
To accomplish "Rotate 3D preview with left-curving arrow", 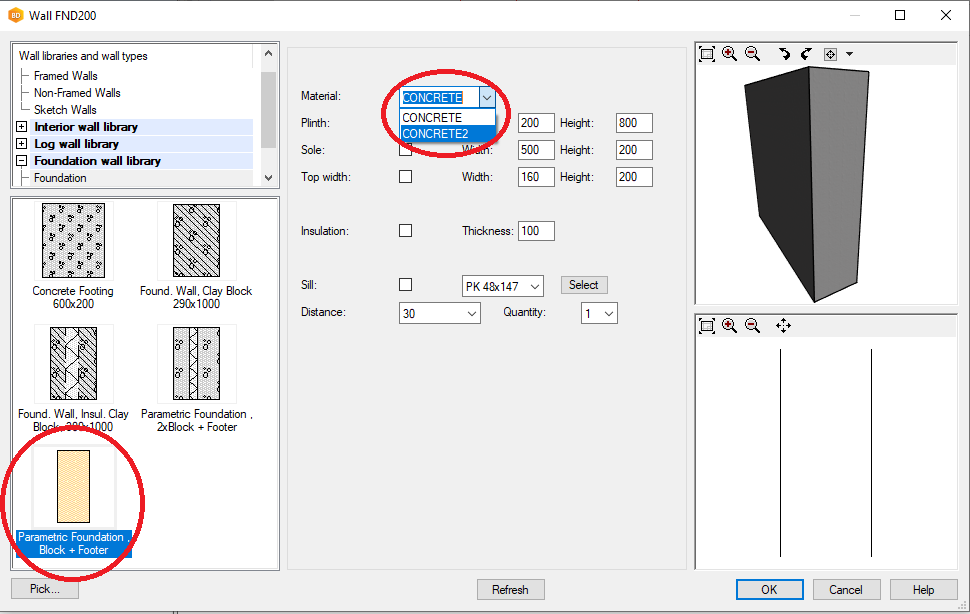I will tap(806, 54).
